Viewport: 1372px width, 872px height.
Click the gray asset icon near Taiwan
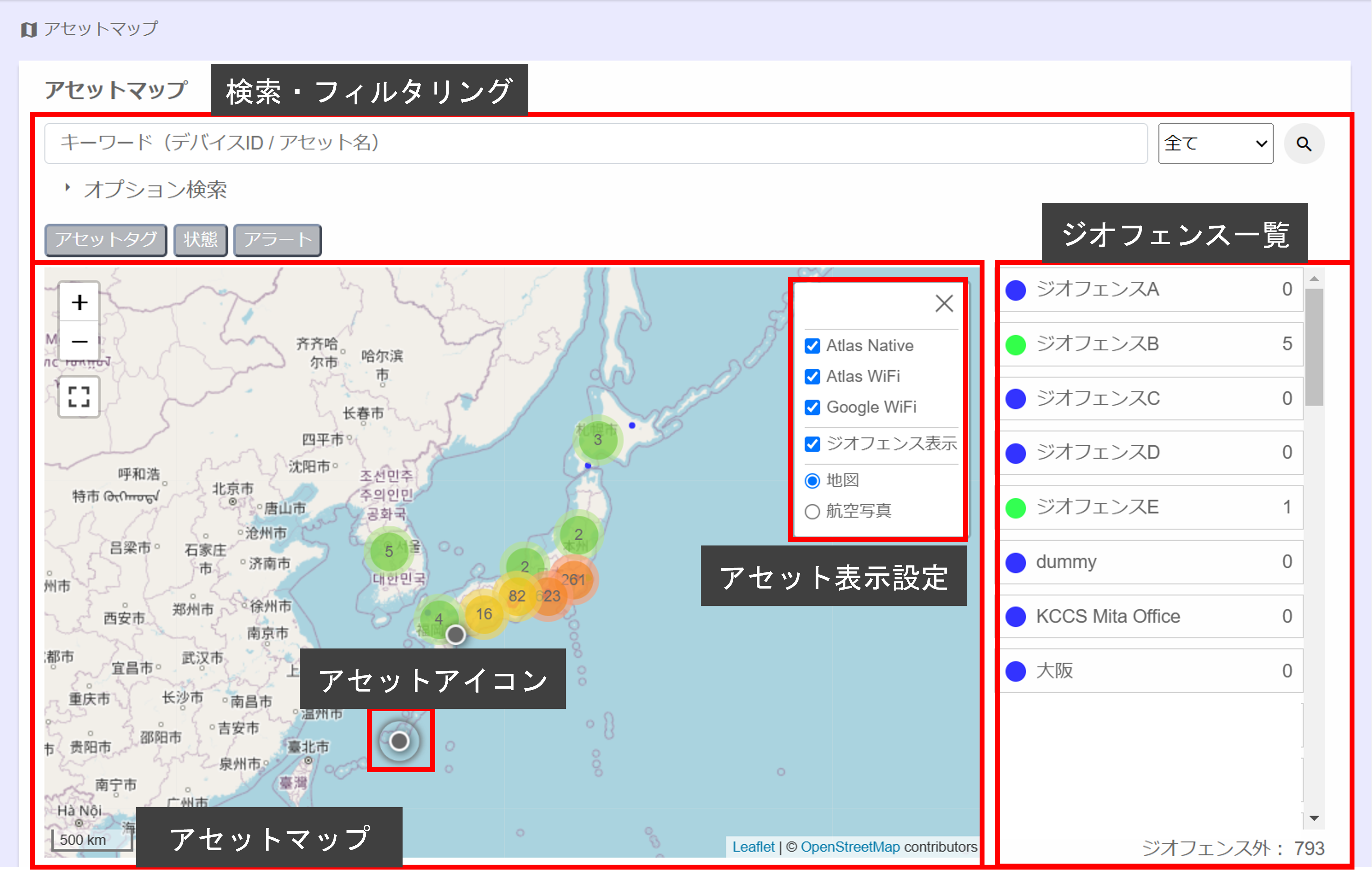tap(399, 740)
